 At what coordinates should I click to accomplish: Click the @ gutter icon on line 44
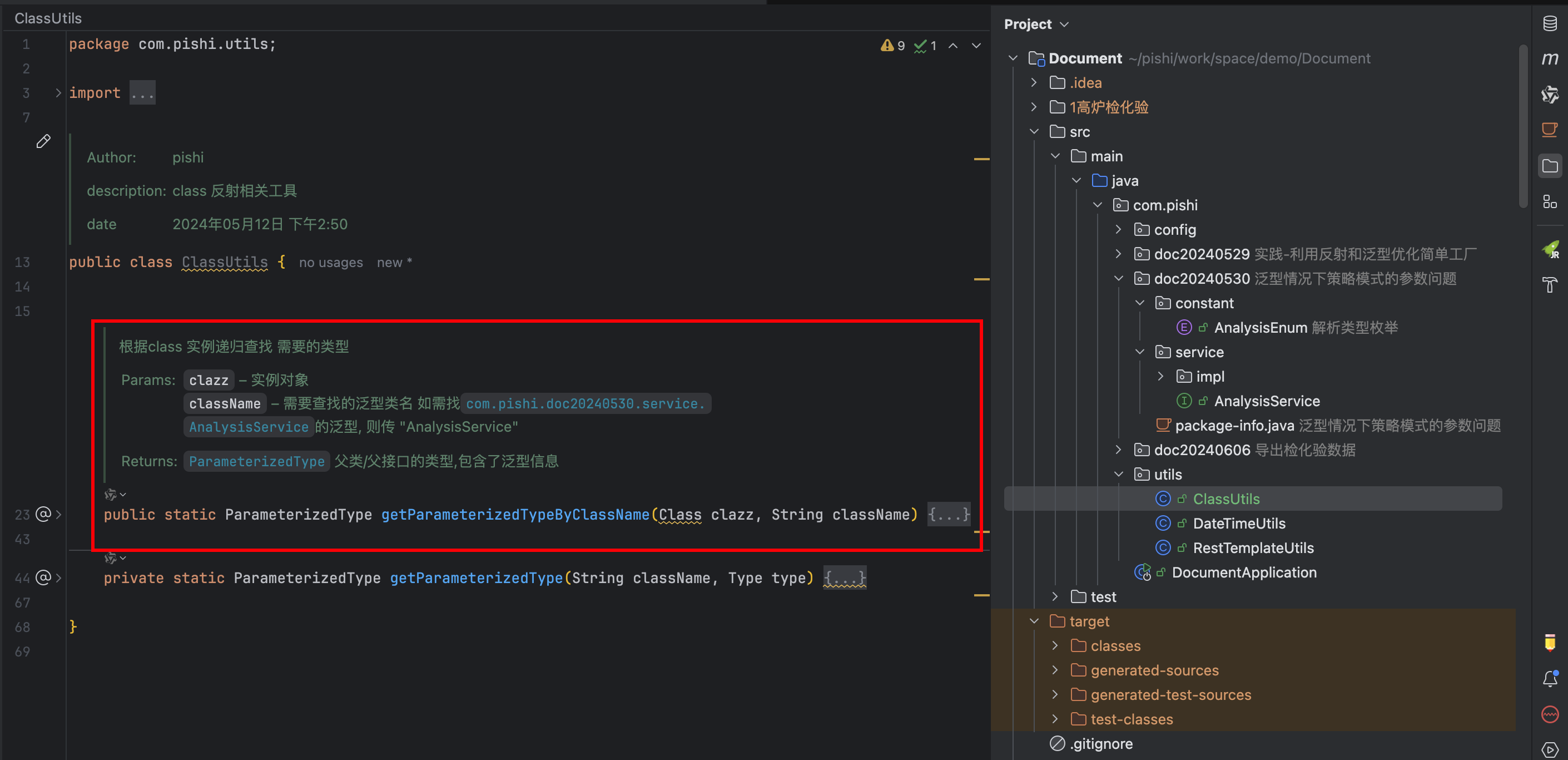tap(43, 578)
